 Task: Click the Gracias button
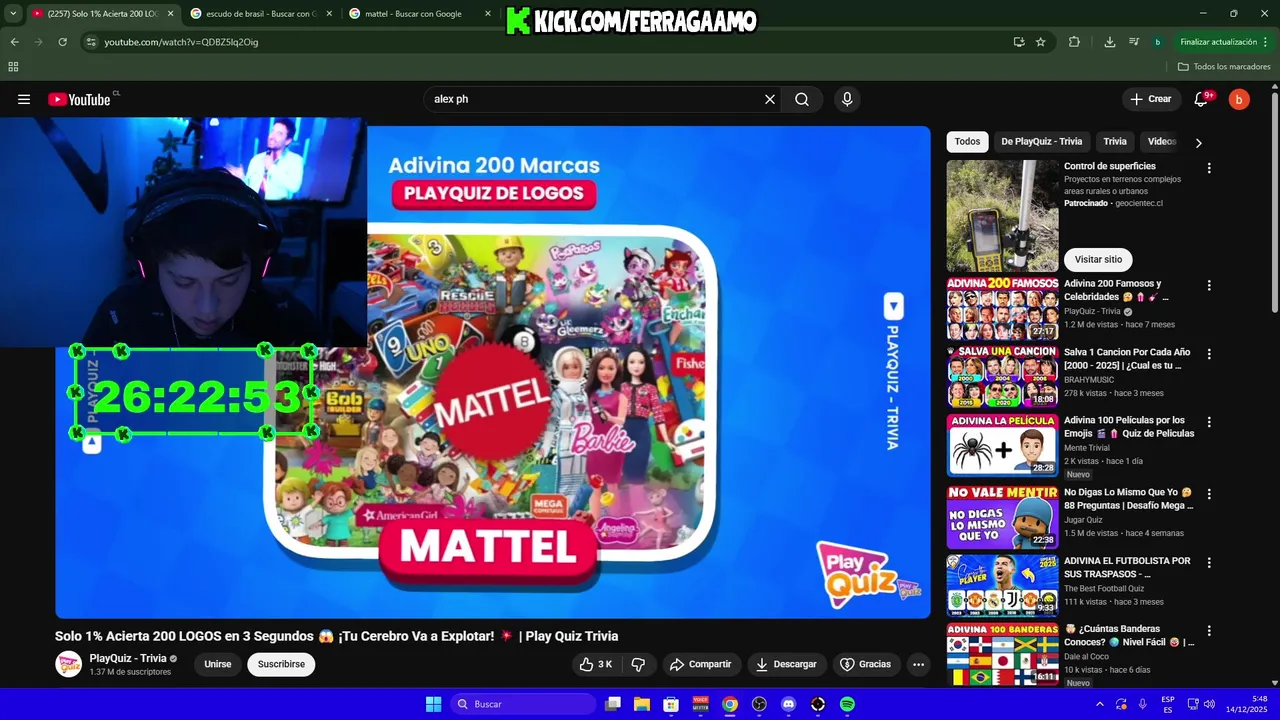tap(865, 664)
